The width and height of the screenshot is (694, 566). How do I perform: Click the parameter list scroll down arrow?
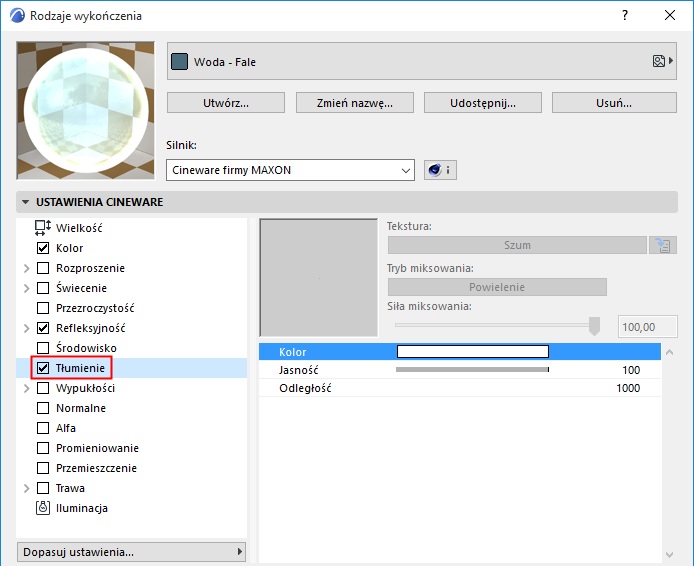coord(670,554)
